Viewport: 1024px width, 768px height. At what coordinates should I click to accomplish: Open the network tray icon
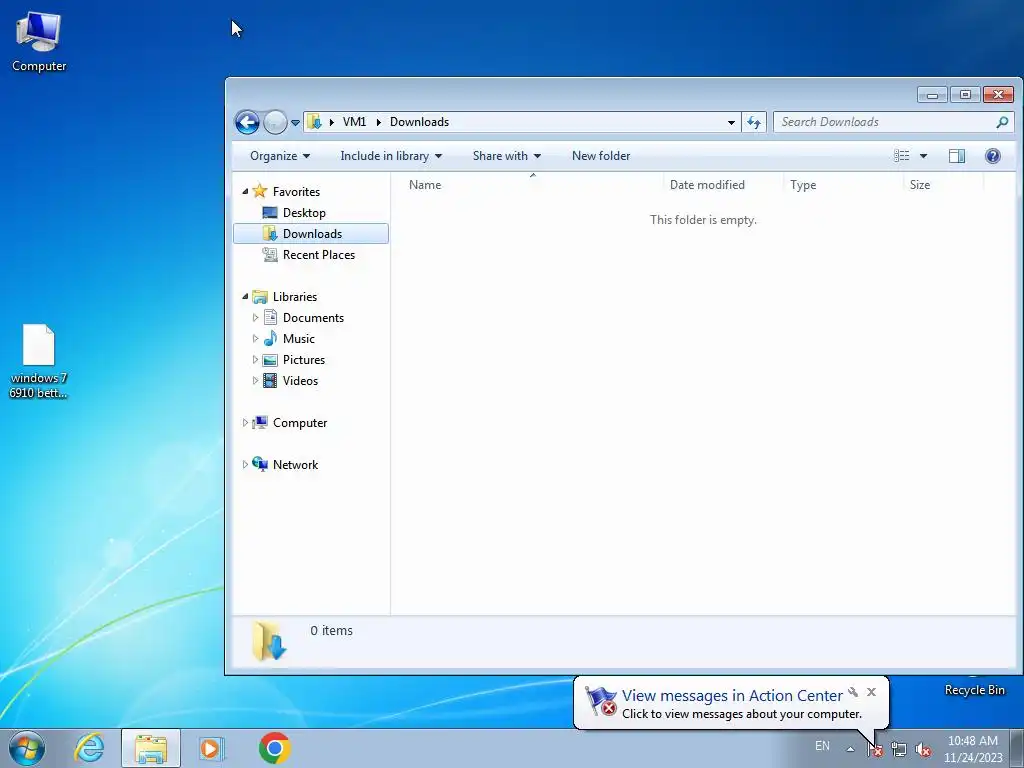tap(899, 750)
